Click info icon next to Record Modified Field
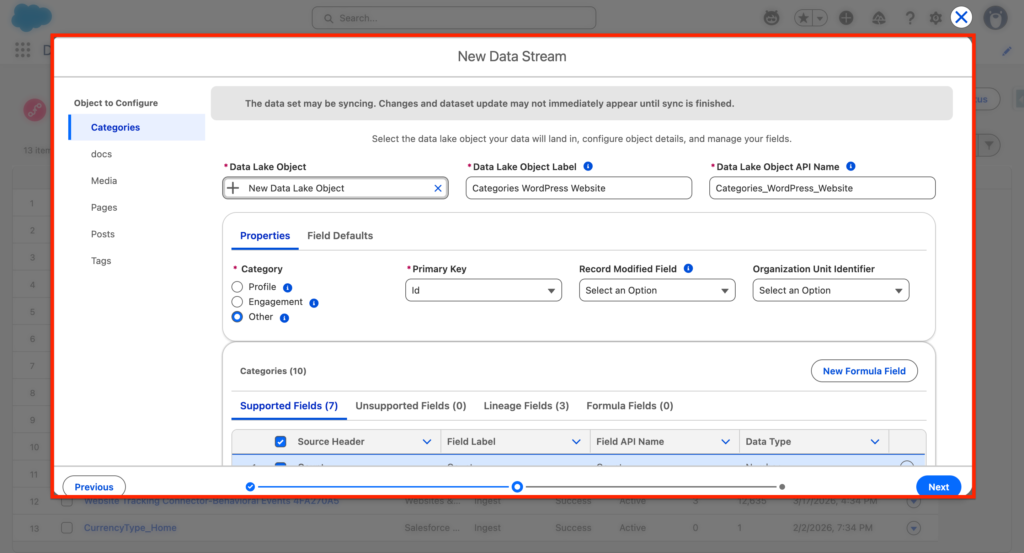This screenshot has width=1024, height=553. coord(688,269)
